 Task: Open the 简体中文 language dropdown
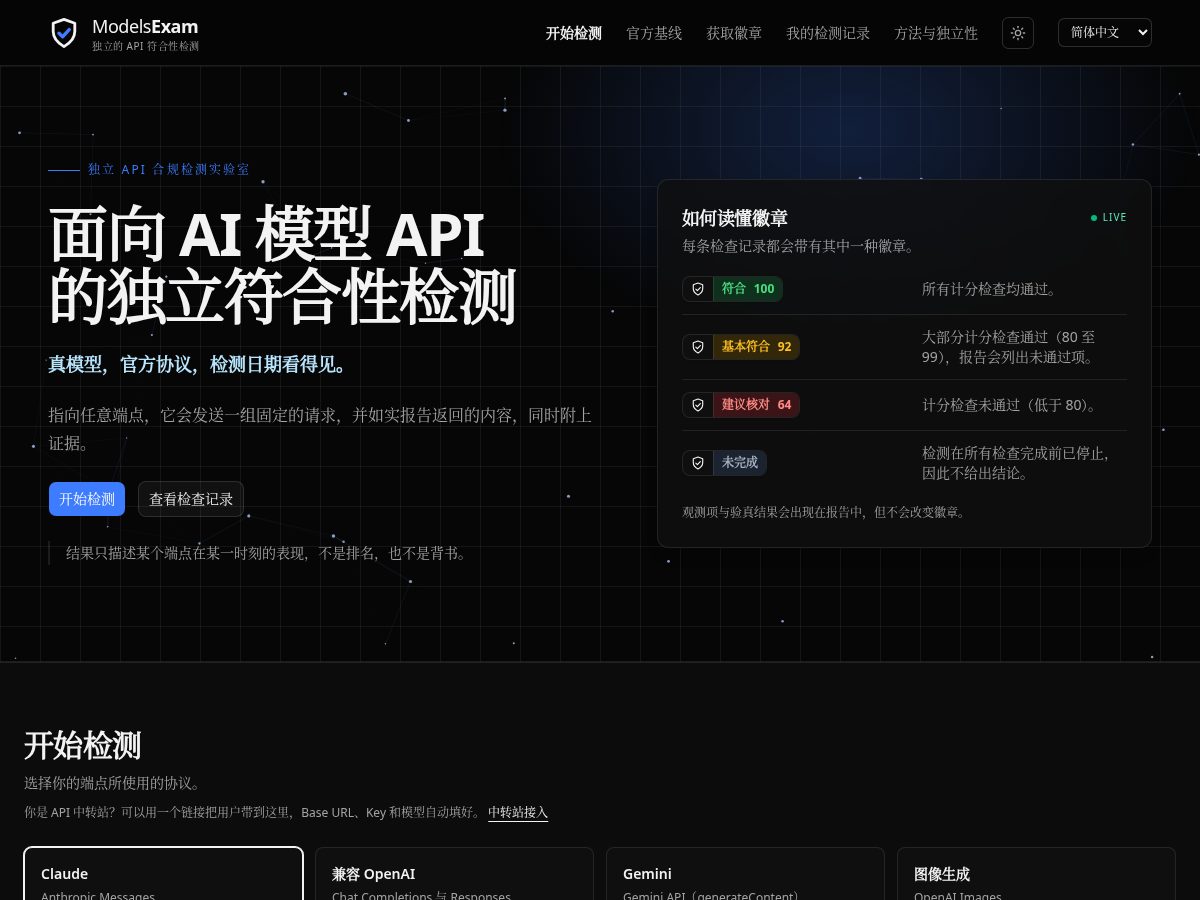(x=1105, y=33)
